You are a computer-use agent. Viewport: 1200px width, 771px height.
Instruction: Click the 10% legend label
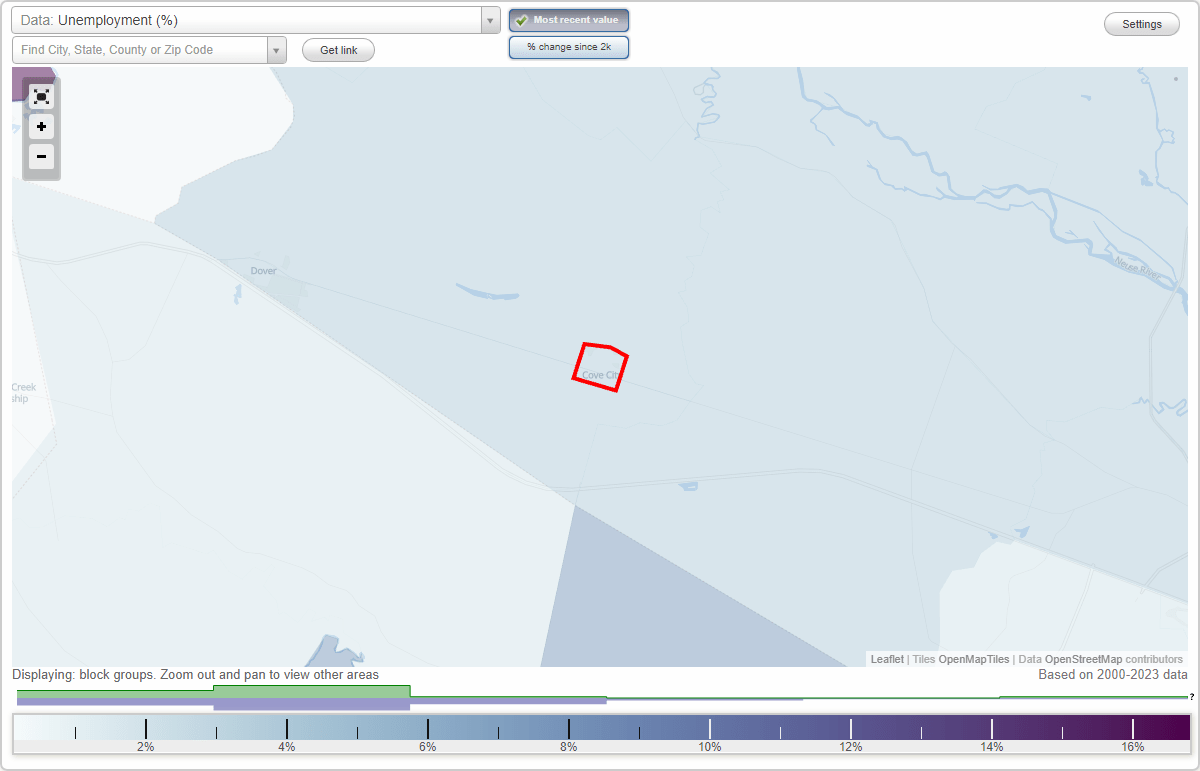click(x=710, y=747)
